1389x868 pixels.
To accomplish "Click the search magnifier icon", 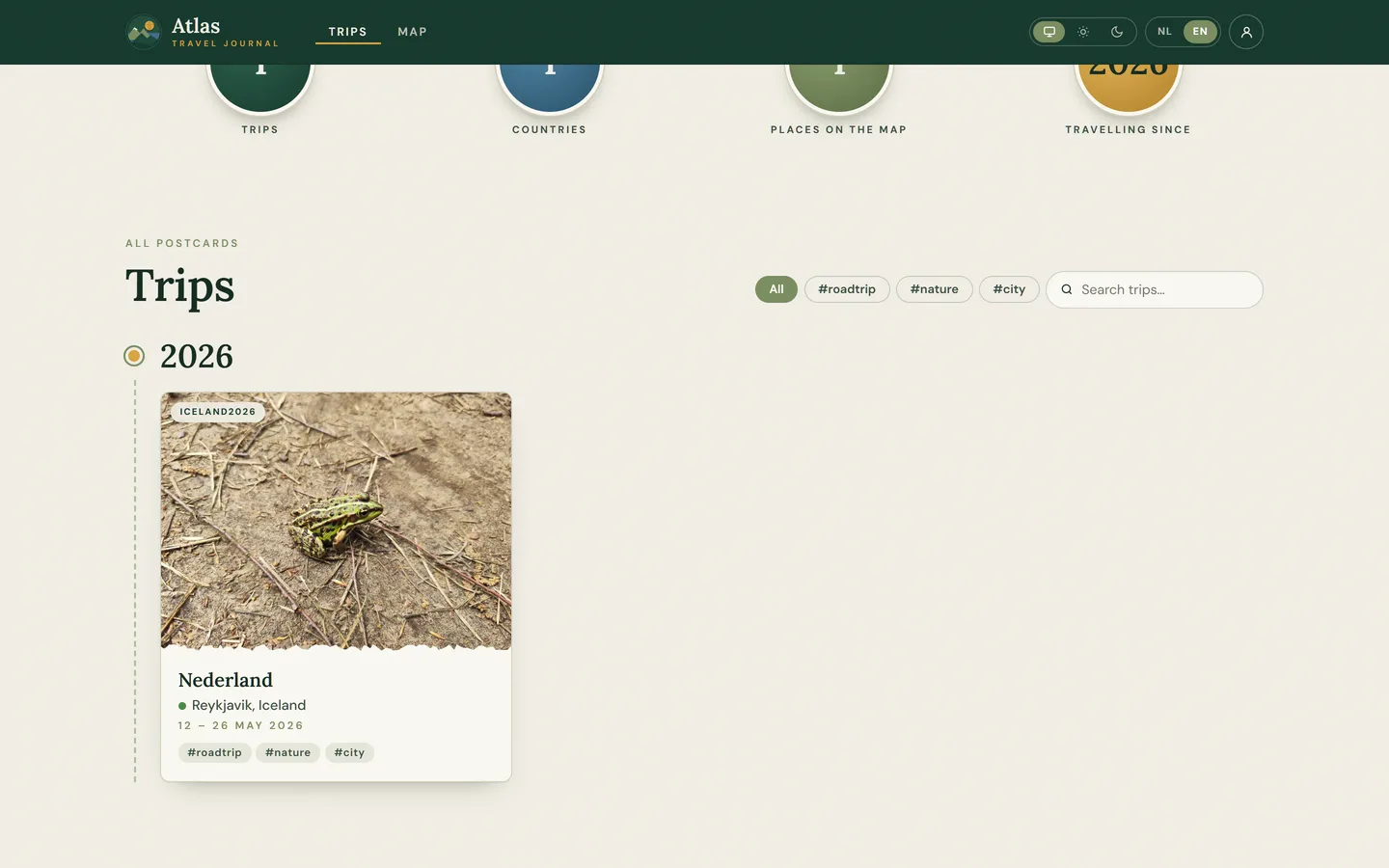I will pyautogui.click(x=1067, y=289).
